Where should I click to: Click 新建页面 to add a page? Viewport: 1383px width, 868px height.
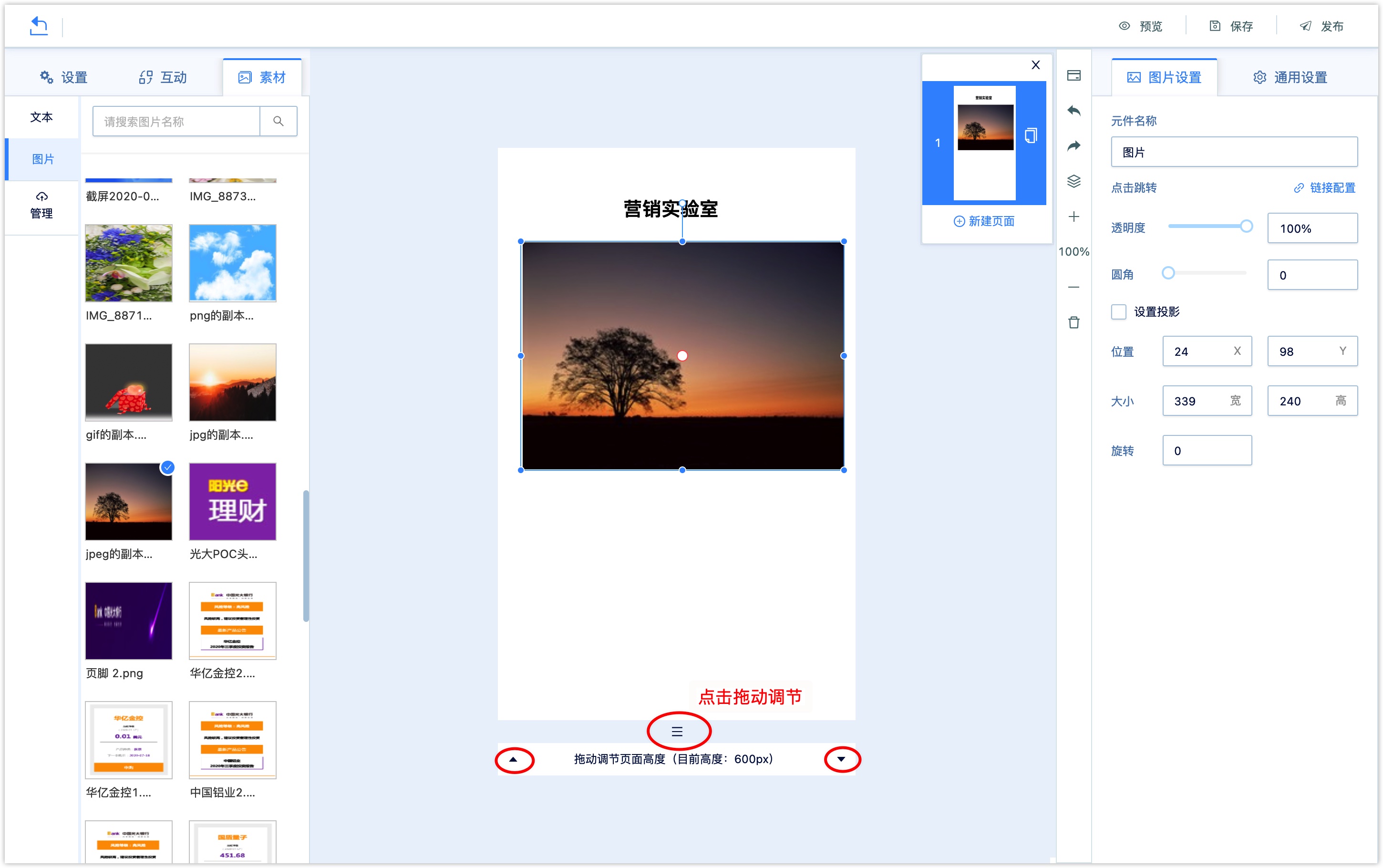coord(984,221)
